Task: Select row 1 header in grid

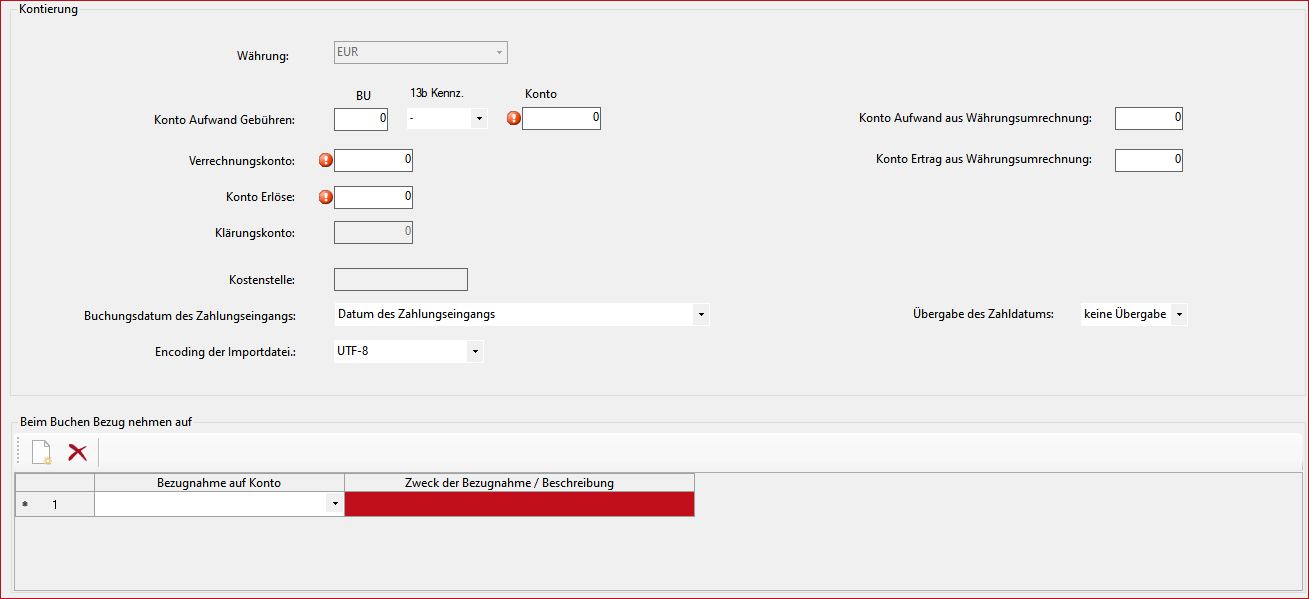Action: (54, 505)
